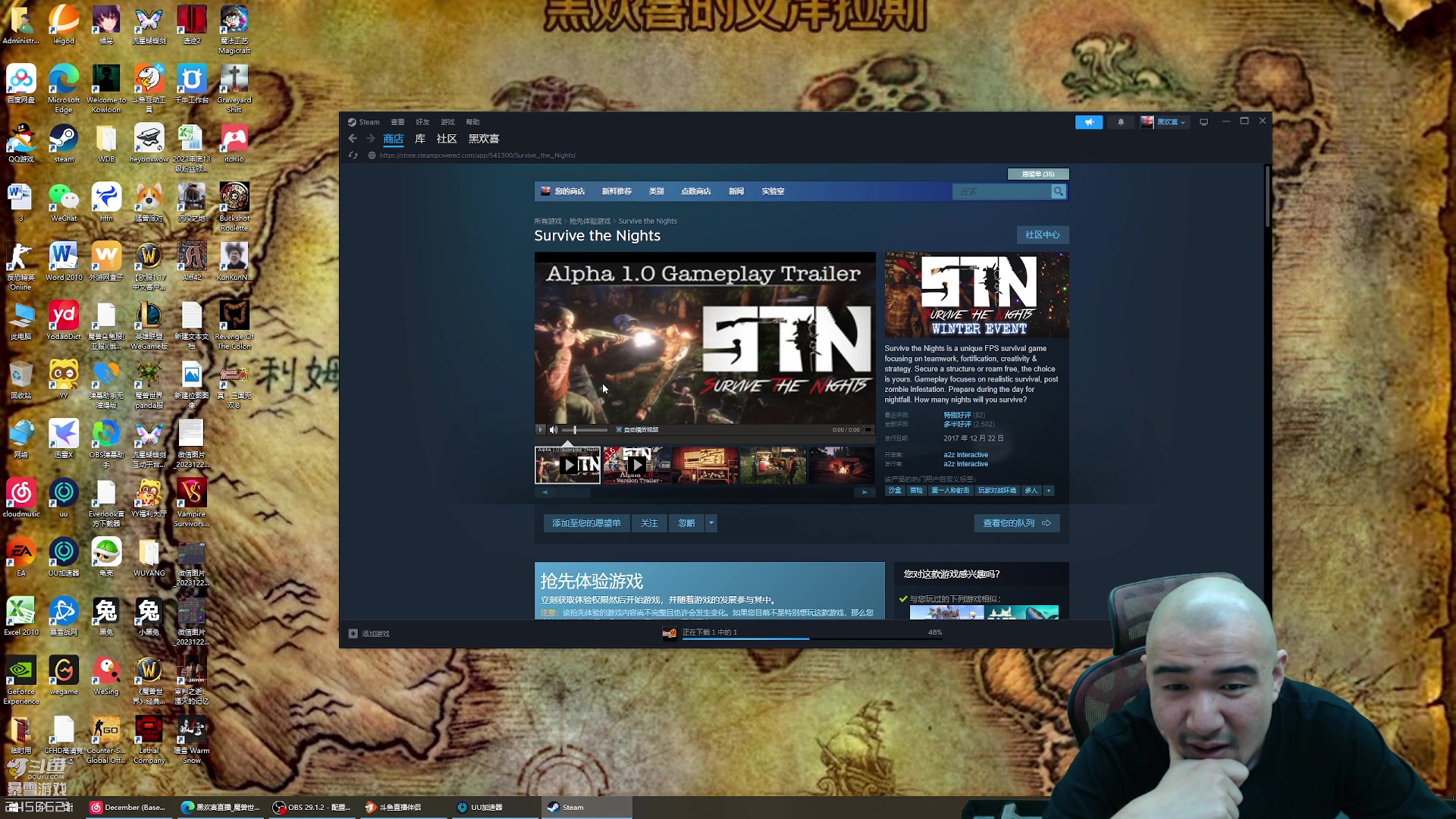Switch to the 社区 community tab
Image resolution: width=1456 pixels, height=819 pixels.
click(x=447, y=139)
